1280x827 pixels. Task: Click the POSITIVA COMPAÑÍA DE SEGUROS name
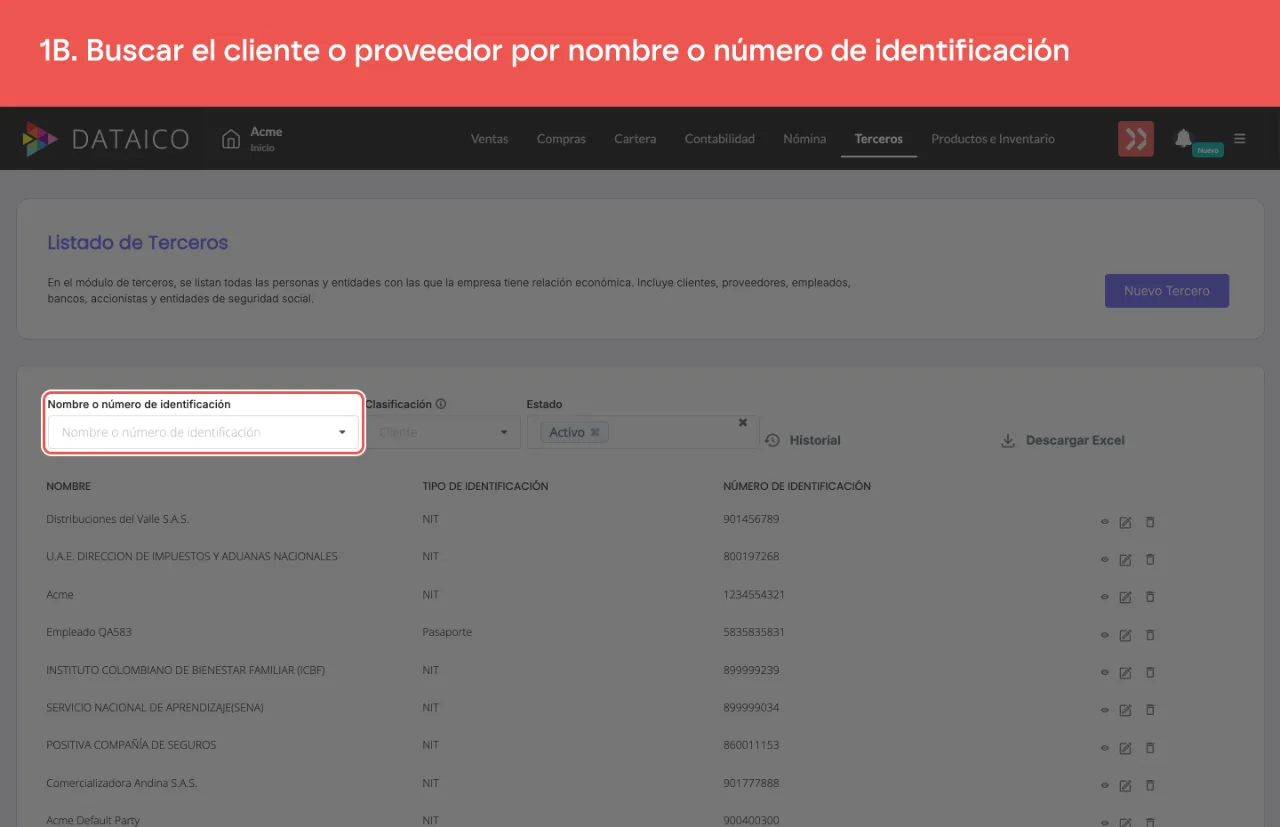[x=131, y=745]
